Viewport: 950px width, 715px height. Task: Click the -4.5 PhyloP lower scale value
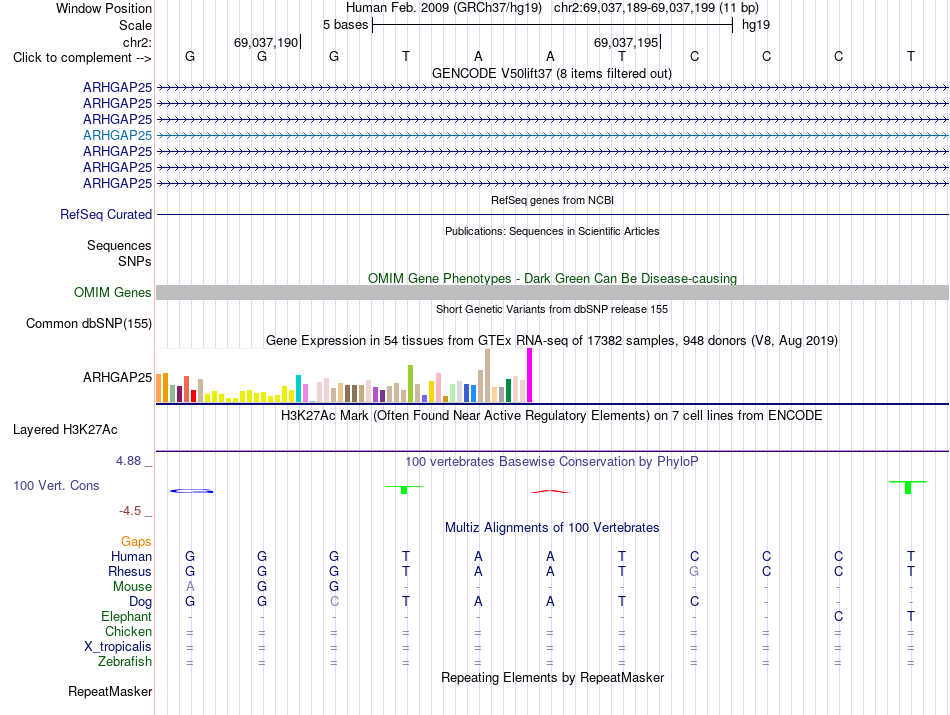(130, 511)
